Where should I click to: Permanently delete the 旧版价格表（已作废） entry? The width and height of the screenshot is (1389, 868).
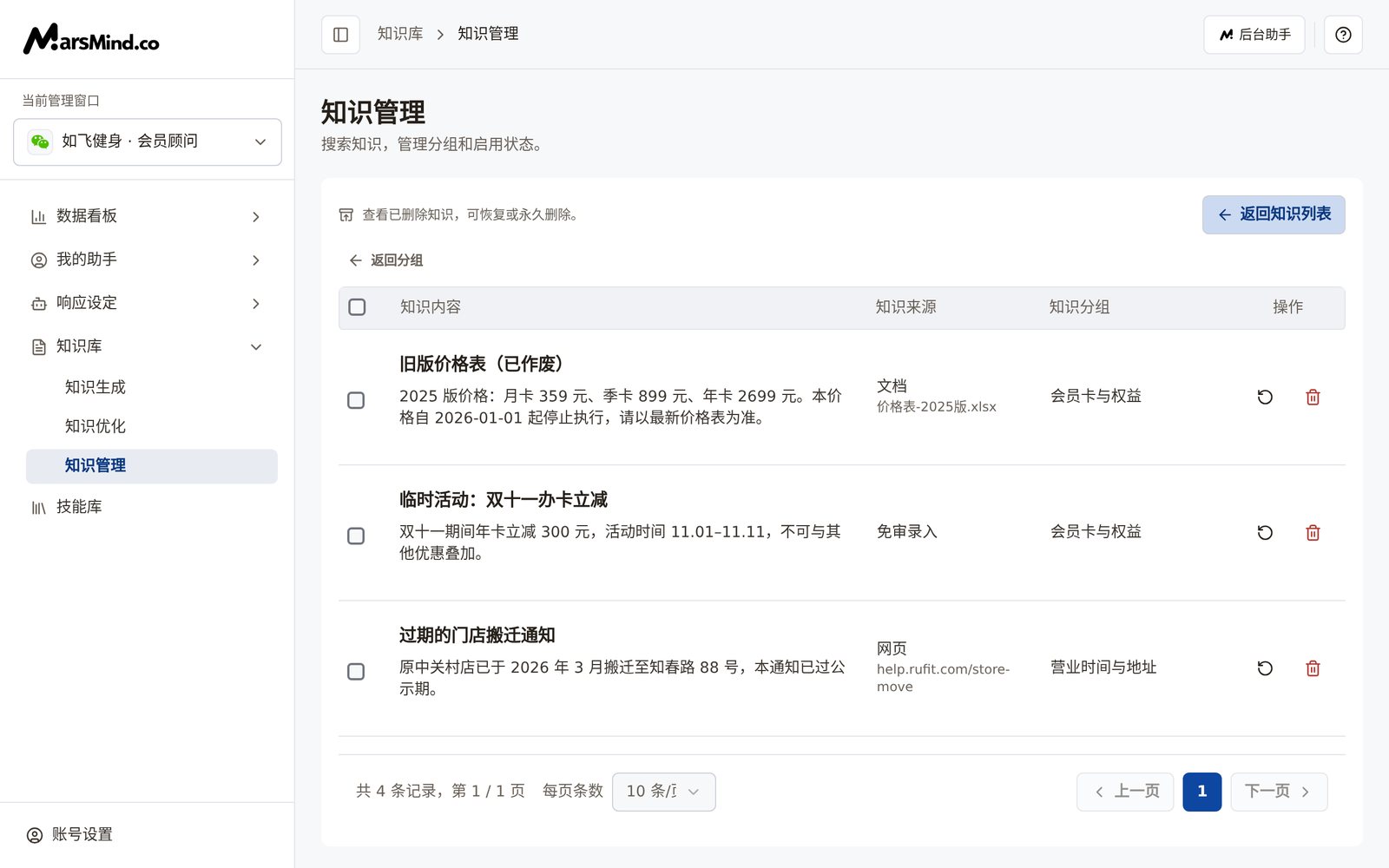[1313, 397]
